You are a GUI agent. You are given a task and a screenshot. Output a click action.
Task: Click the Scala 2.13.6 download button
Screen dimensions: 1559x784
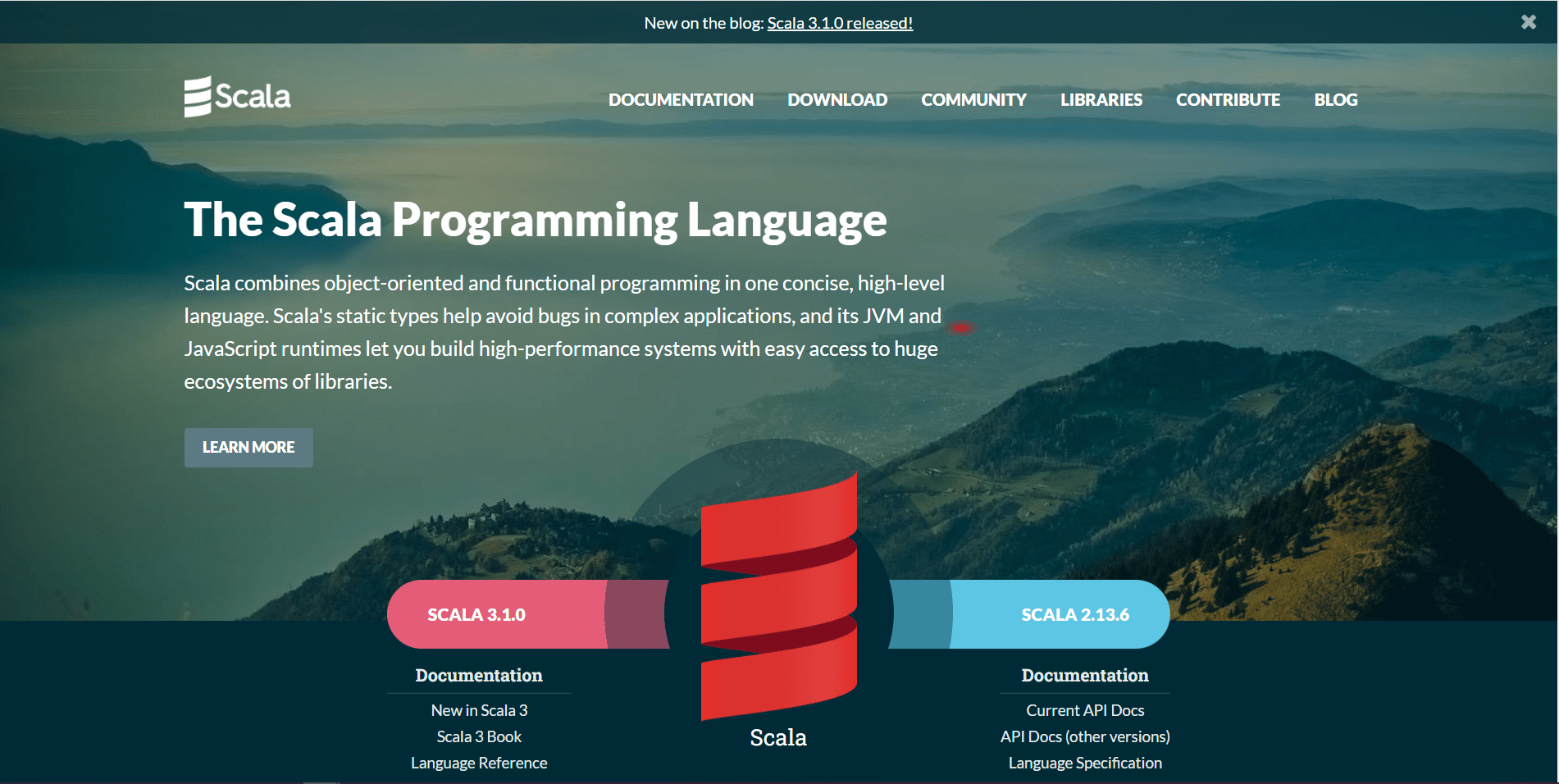point(1060,614)
